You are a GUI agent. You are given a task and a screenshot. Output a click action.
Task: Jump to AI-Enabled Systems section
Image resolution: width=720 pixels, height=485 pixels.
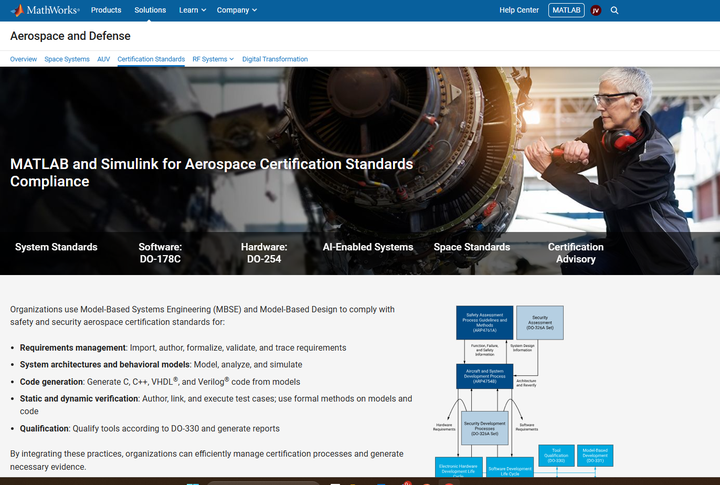[x=367, y=247]
